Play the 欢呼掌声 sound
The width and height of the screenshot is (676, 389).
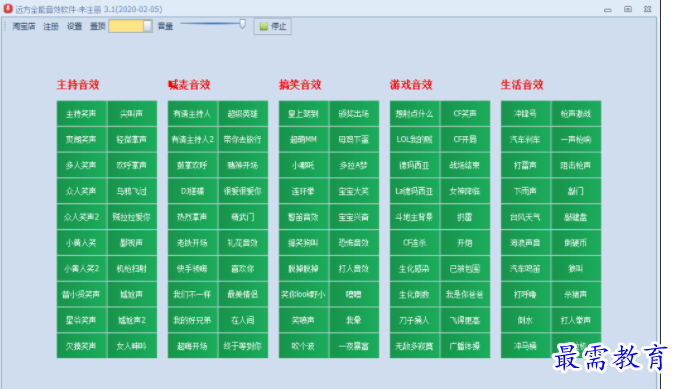(x=132, y=165)
